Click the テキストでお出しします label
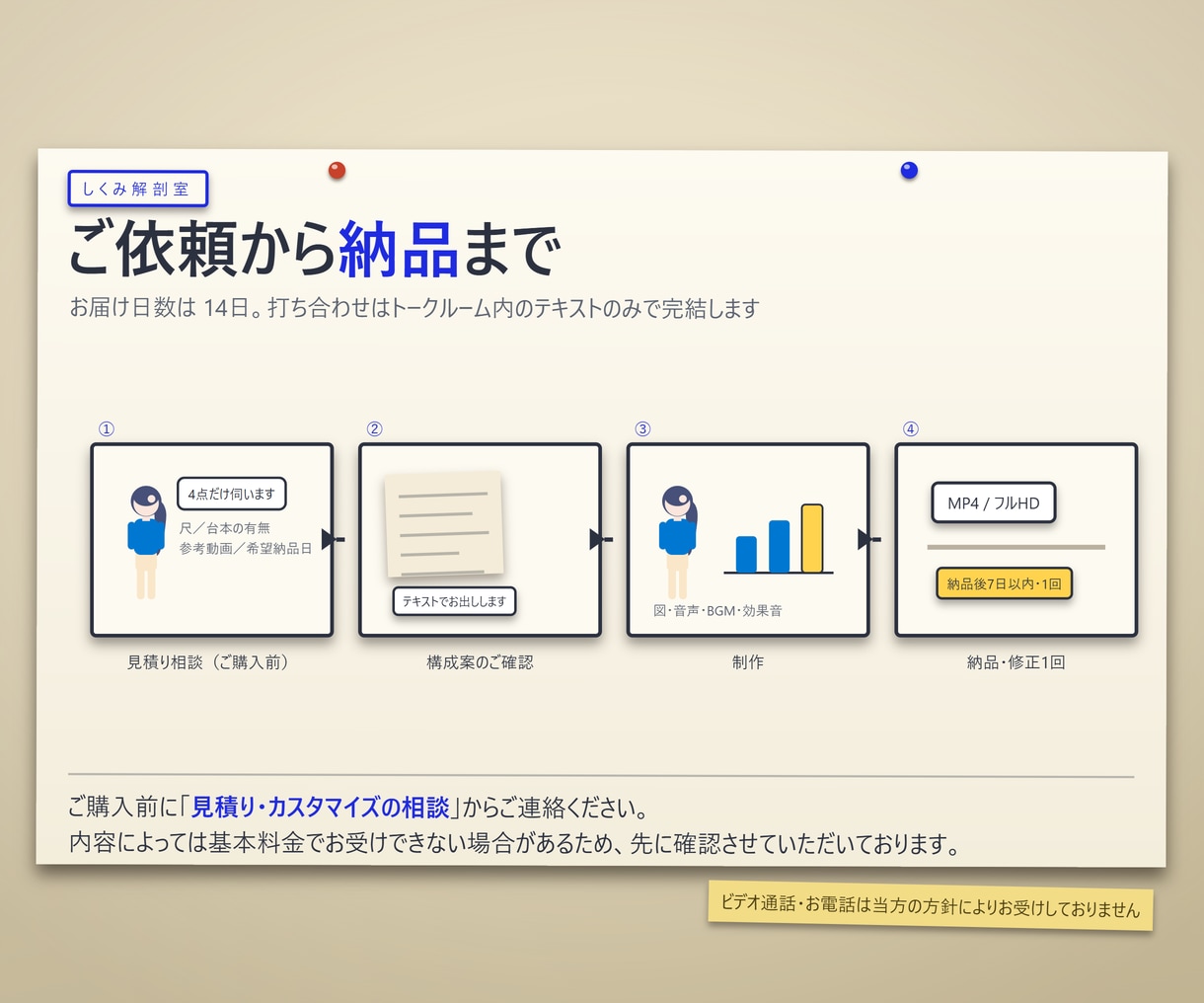This screenshot has width=1204, height=1003. click(x=454, y=601)
